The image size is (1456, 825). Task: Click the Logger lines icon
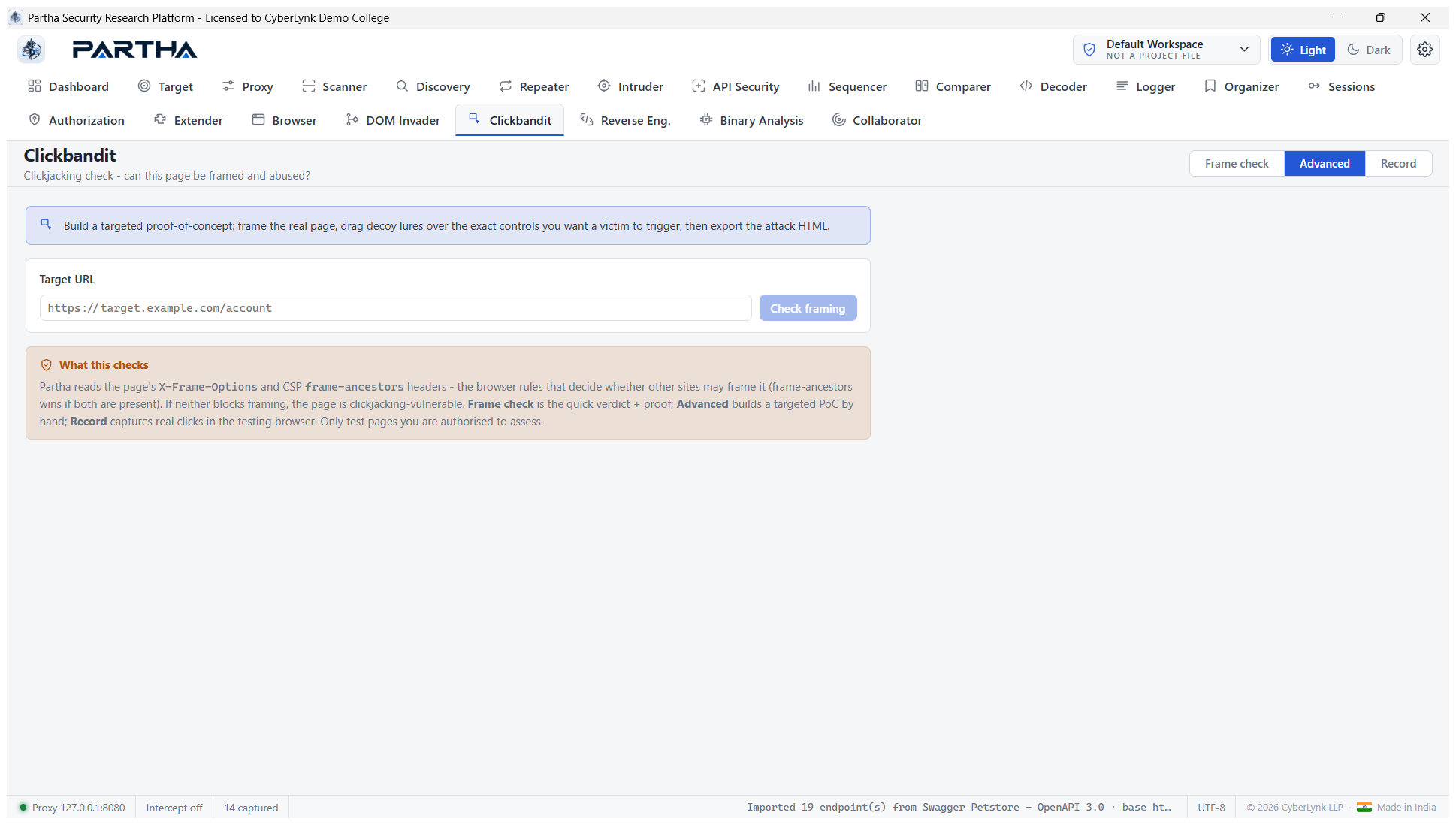(x=1122, y=86)
